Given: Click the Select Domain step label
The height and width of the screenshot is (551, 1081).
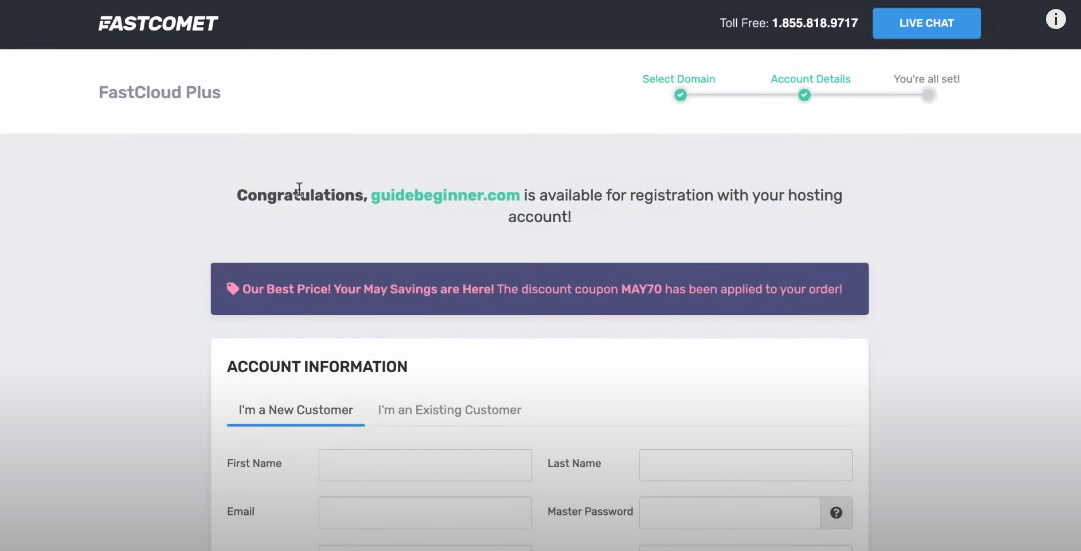Looking at the screenshot, I should pyautogui.click(x=679, y=79).
